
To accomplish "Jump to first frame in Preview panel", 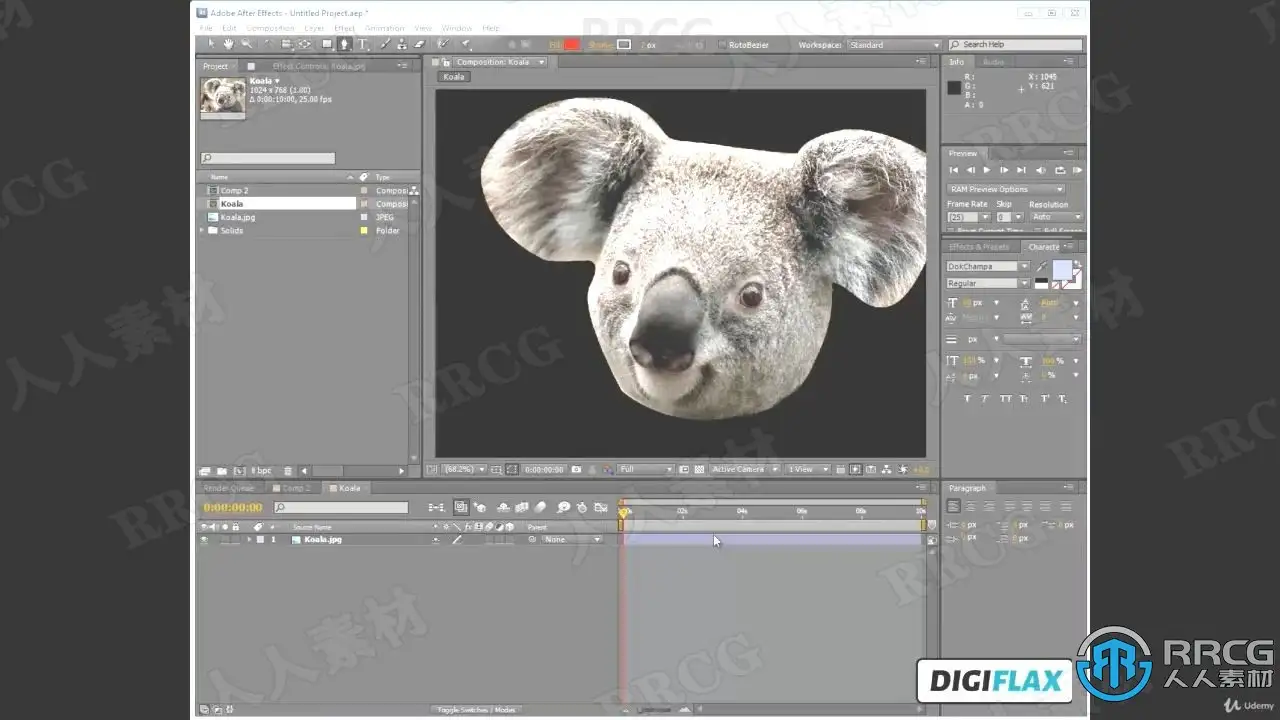I will point(954,170).
